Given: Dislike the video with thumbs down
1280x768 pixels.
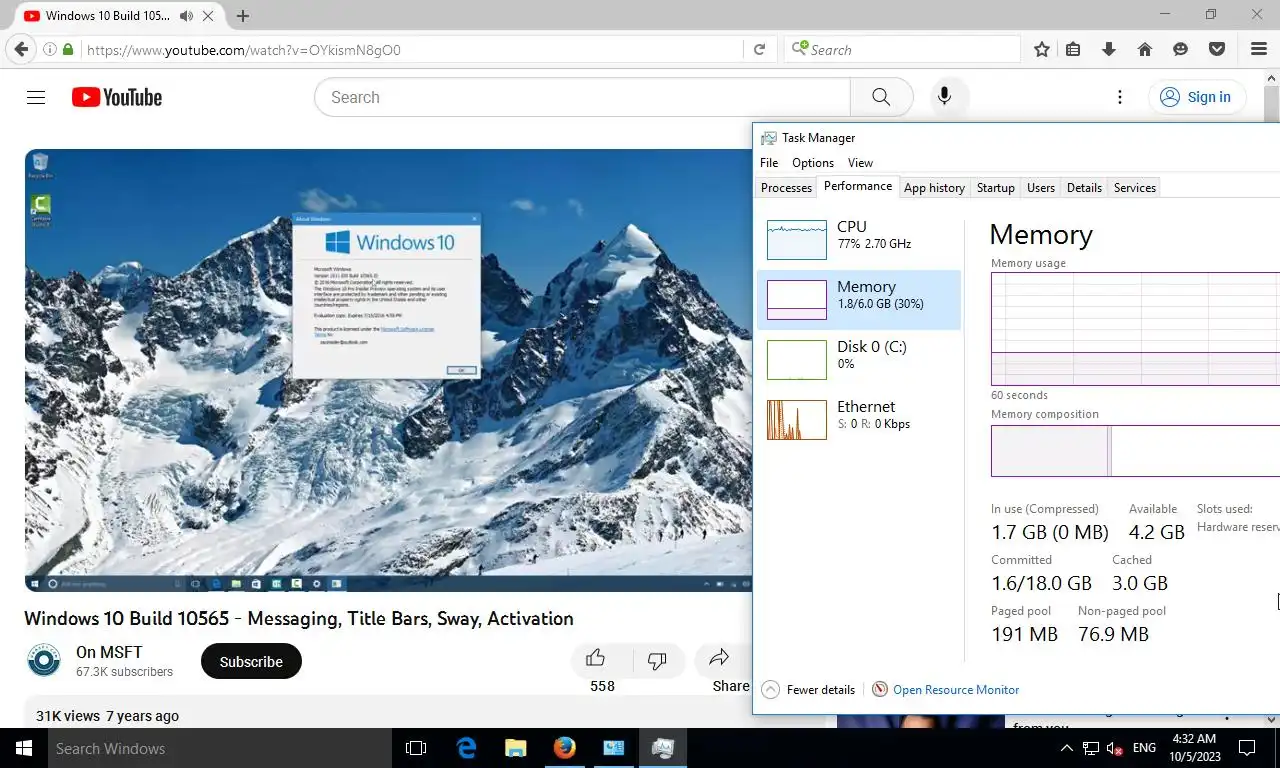Looking at the screenshot, I should coord(657,660).
